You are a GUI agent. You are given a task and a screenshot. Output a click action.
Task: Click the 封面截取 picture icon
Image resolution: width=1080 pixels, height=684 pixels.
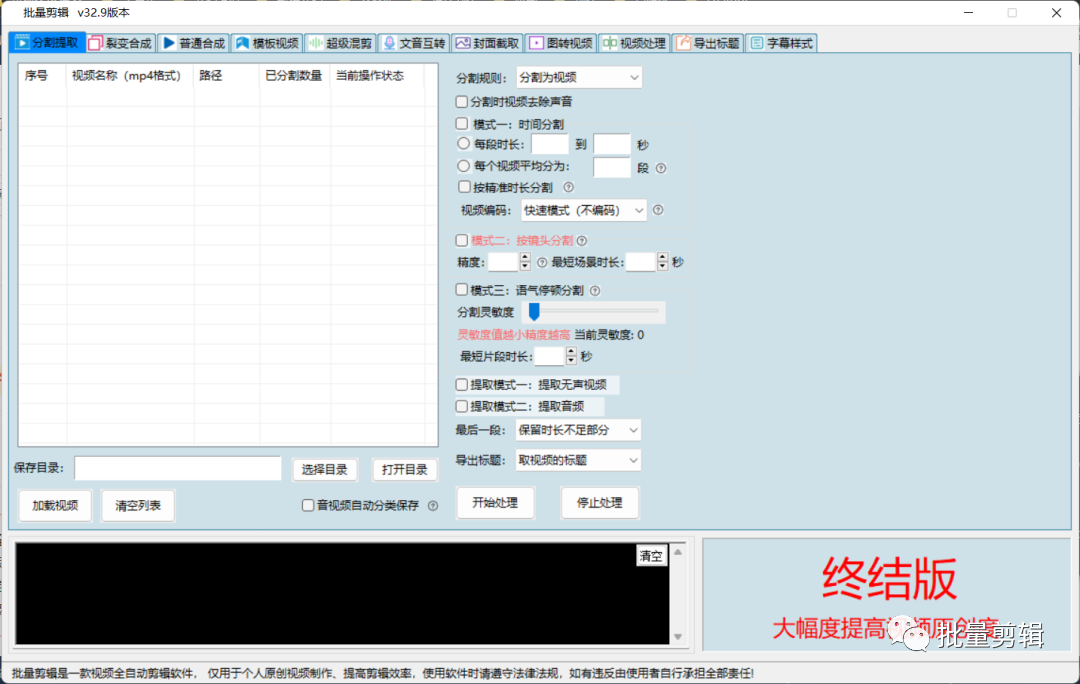pos(462,43)
